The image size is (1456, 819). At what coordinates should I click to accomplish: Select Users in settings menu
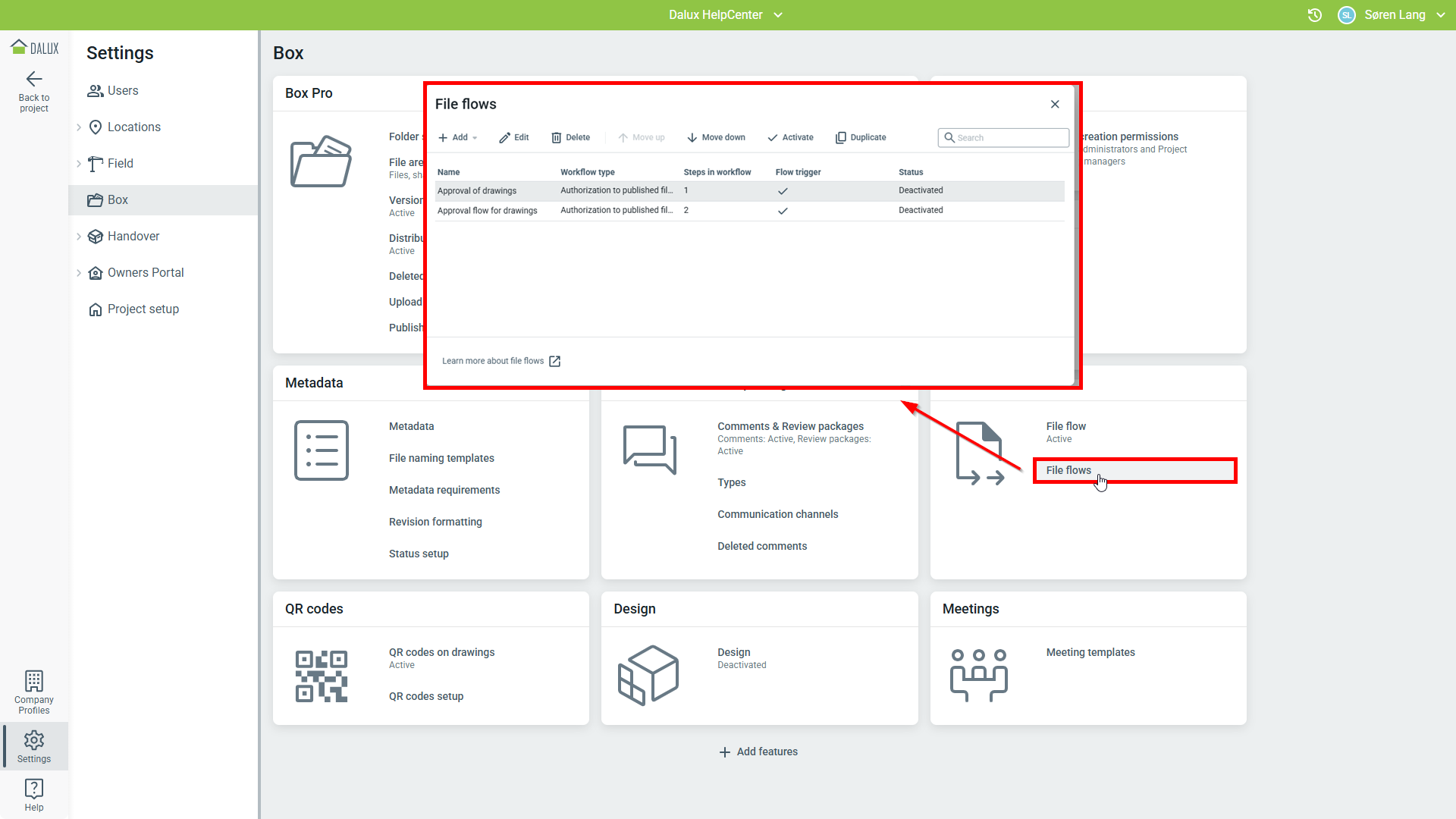123,91
